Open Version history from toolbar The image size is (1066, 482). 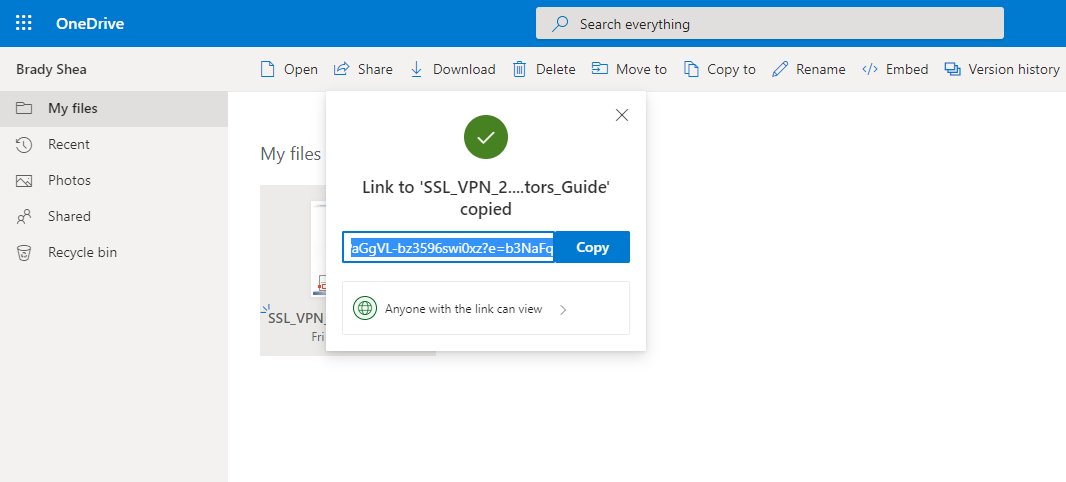click(x=1001, y=69)
